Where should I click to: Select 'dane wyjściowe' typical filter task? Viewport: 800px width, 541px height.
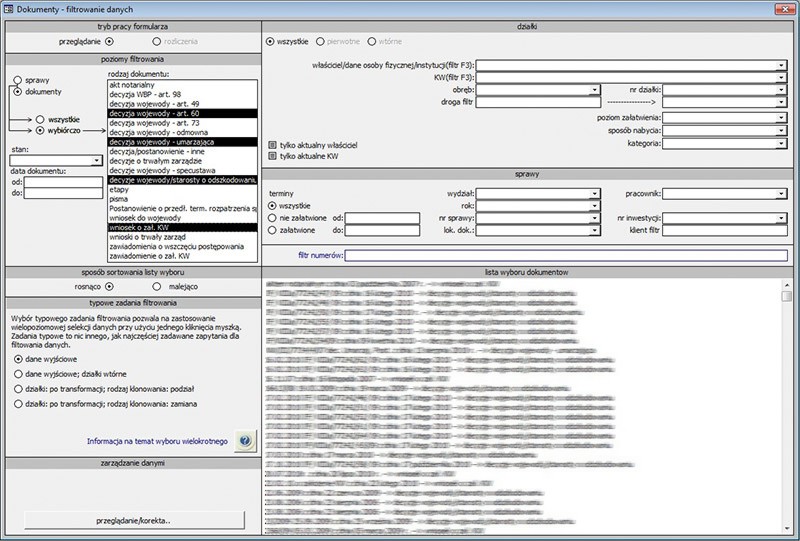click(x=18, y=359)
